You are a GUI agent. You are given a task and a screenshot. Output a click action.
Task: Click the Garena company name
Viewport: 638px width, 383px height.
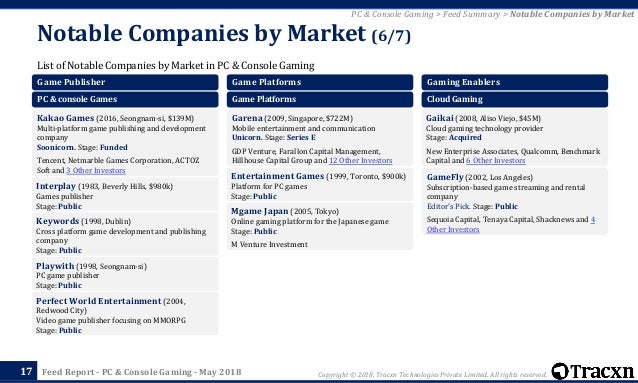[x=247, y=118]
